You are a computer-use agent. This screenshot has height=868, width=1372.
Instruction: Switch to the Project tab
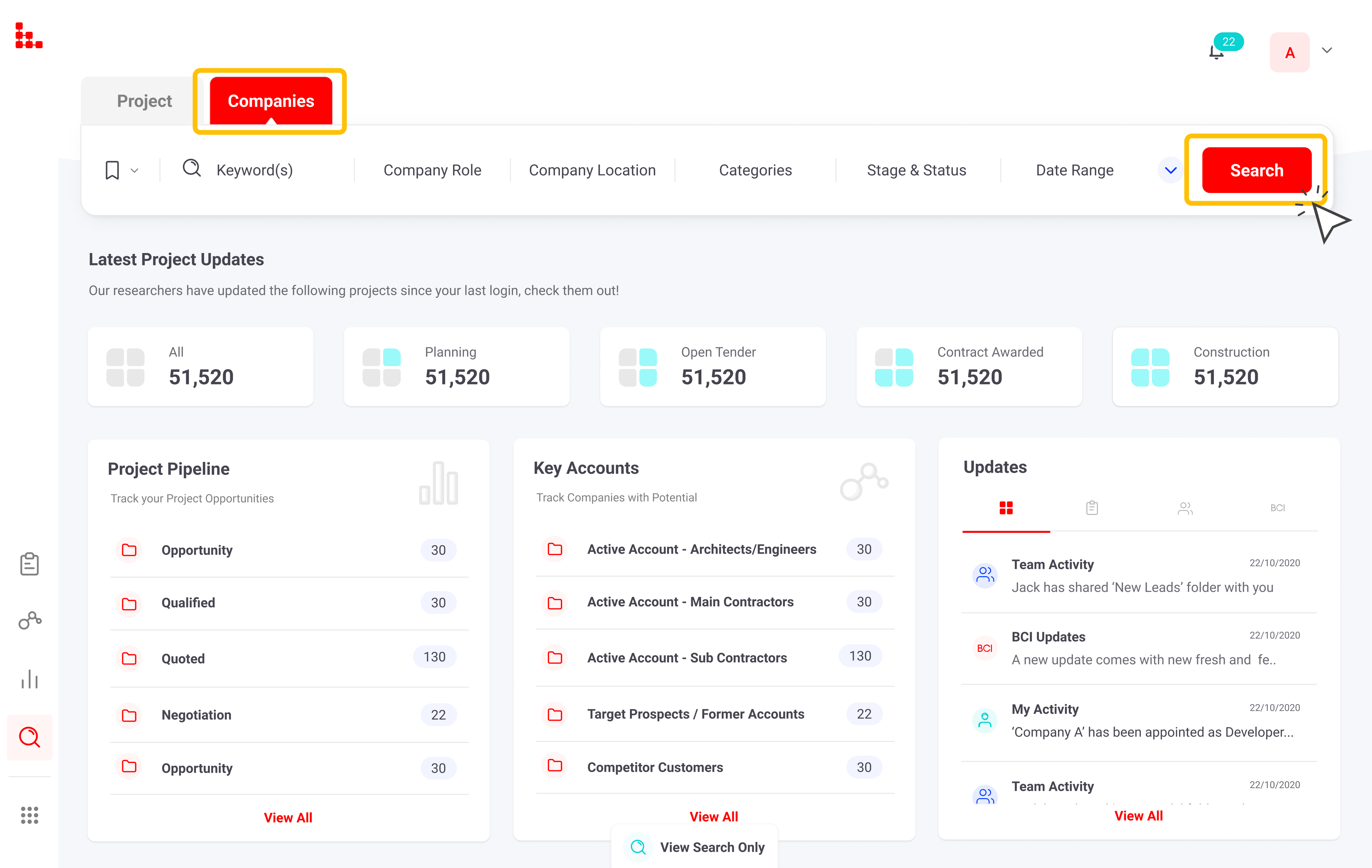point(144,101)
